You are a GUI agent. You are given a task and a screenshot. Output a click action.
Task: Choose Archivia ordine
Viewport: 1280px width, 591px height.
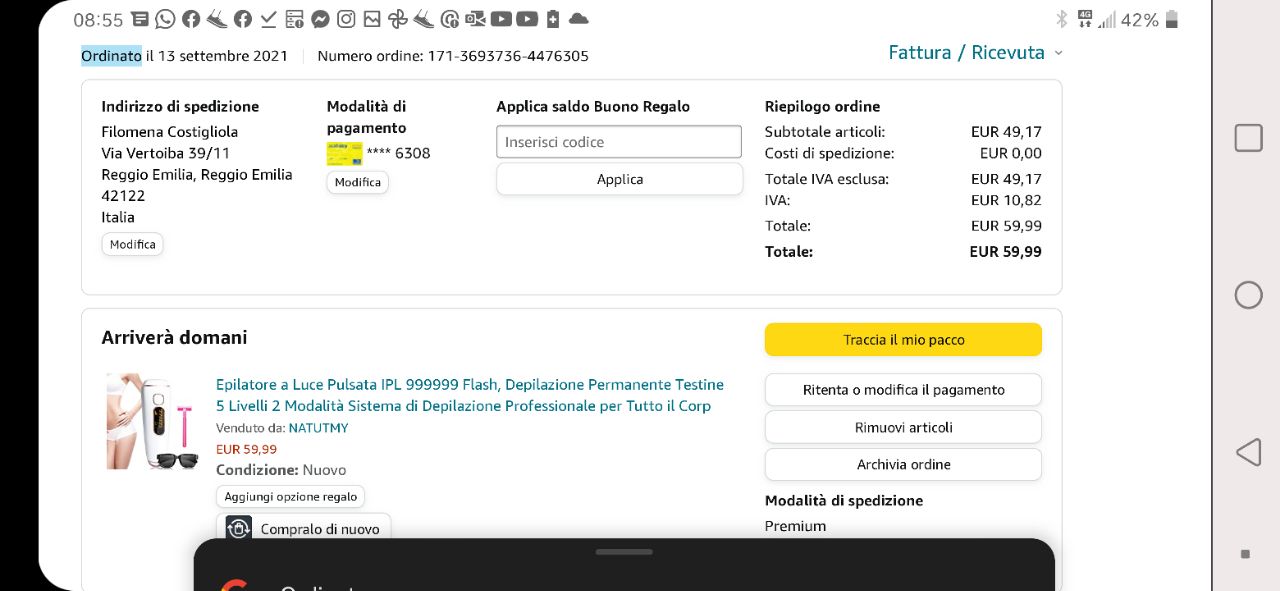(x=903, y=464)
